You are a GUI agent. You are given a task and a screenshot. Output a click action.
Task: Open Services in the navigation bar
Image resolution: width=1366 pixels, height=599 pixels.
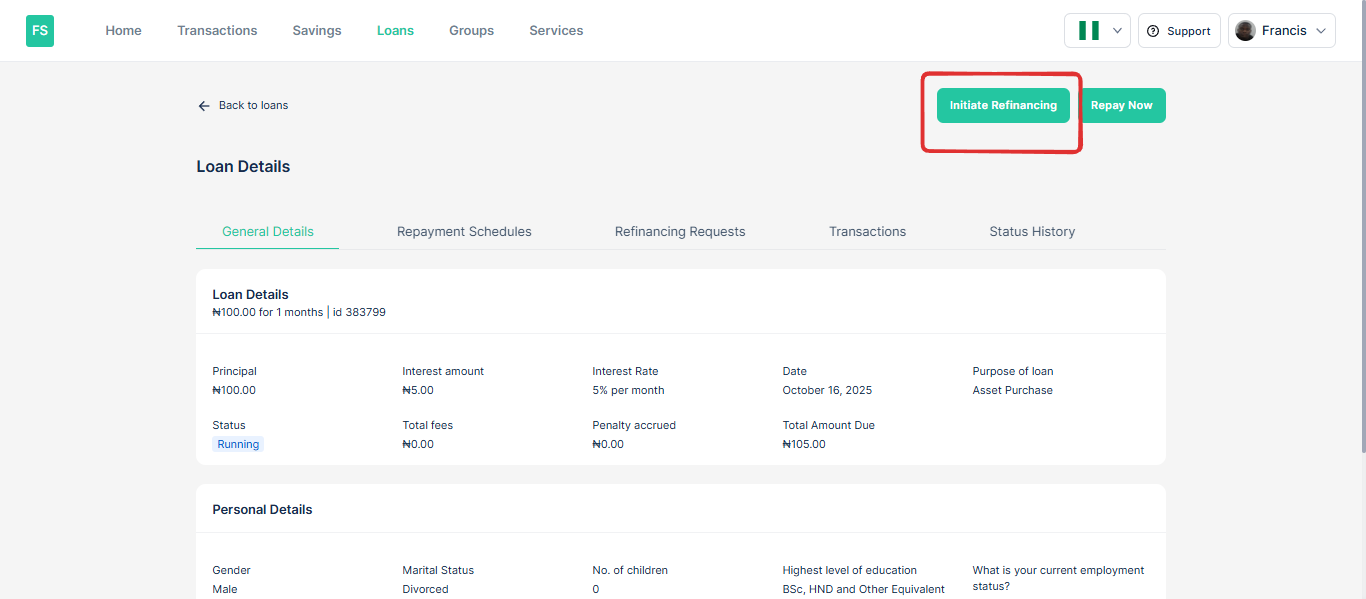coord(556,31)
